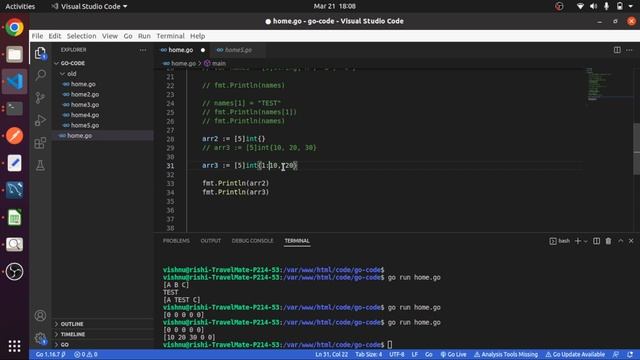The image size is (640, 360).
Task: Kill terminal with trash icon
Action: (x=608, y=241)
